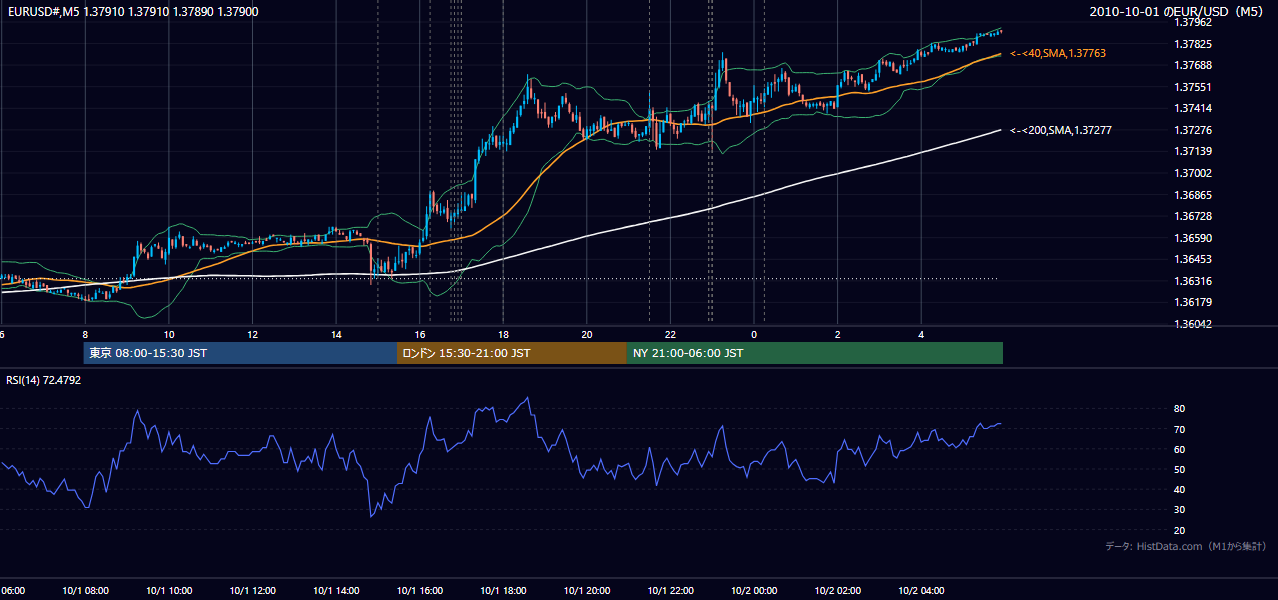Click the bottom time label 10/1 12:00
Image resolution: width=1278 pixels, height=600 pixels.
click(253, 591)
